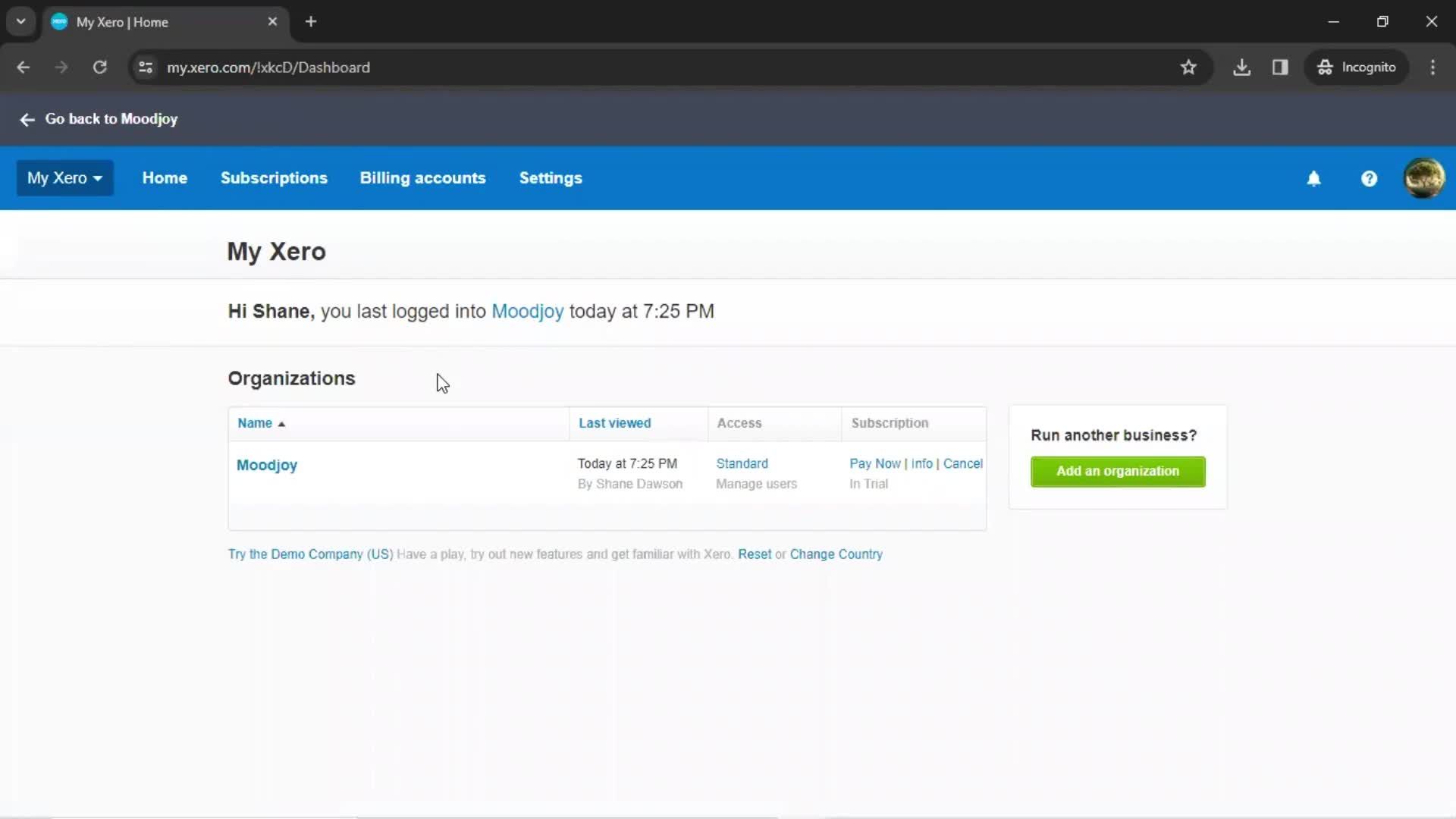This screenshot has width=1456, height=819.
Task: View site information icon in address bar
Action: click(146, 67)
